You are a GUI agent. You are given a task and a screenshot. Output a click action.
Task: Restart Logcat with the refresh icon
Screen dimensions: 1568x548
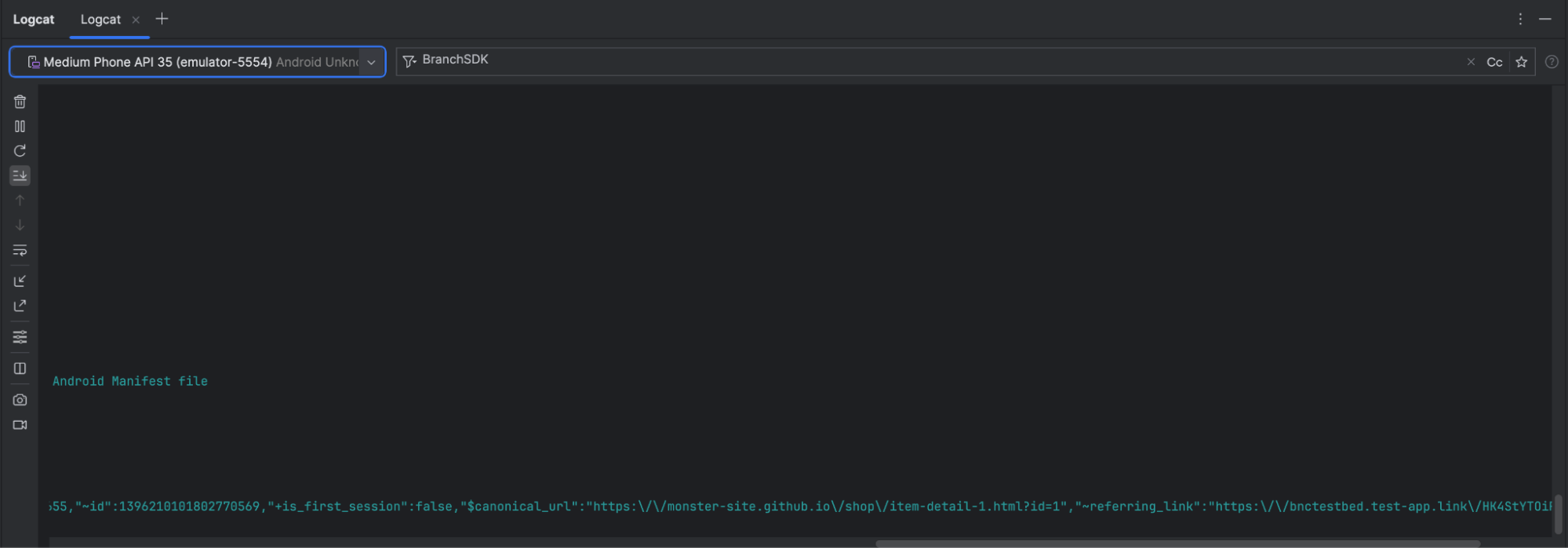click(20, 151)
